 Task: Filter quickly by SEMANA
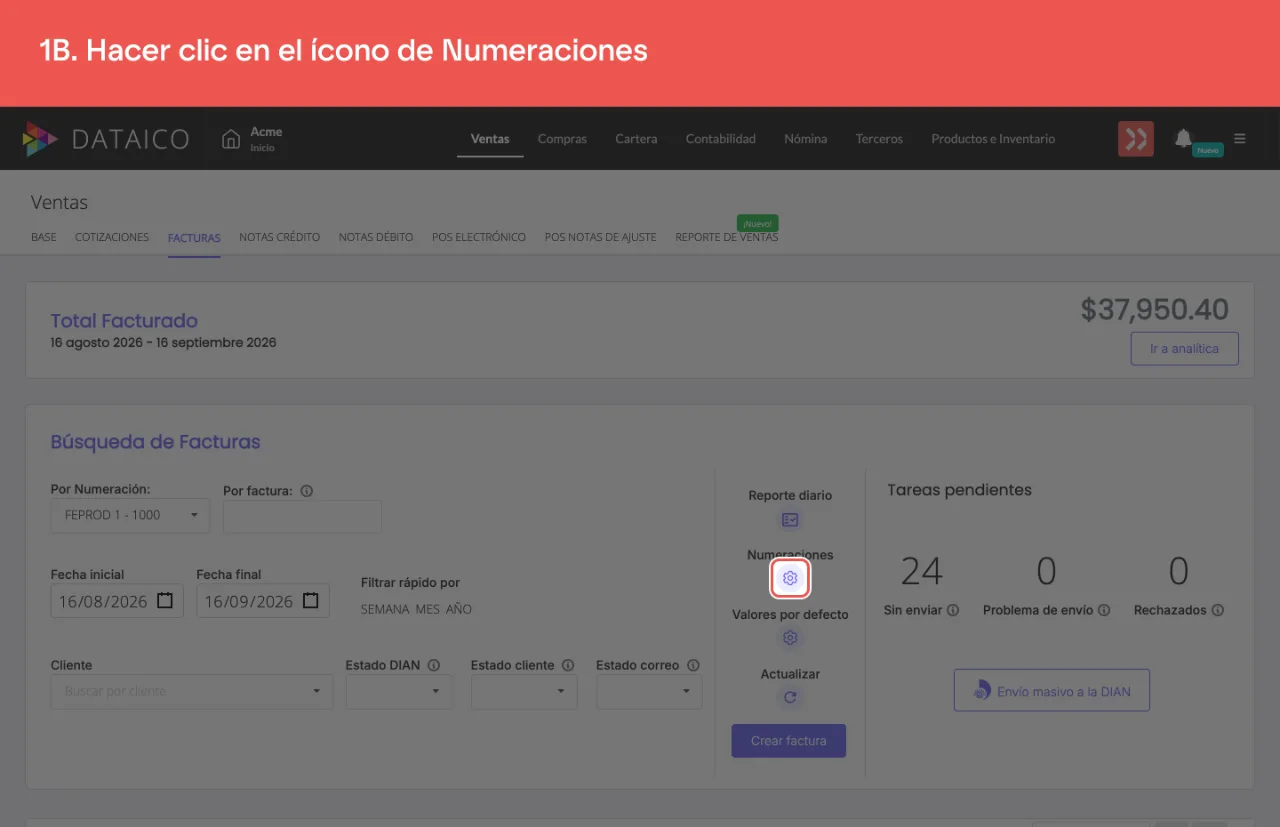point(385,609)
